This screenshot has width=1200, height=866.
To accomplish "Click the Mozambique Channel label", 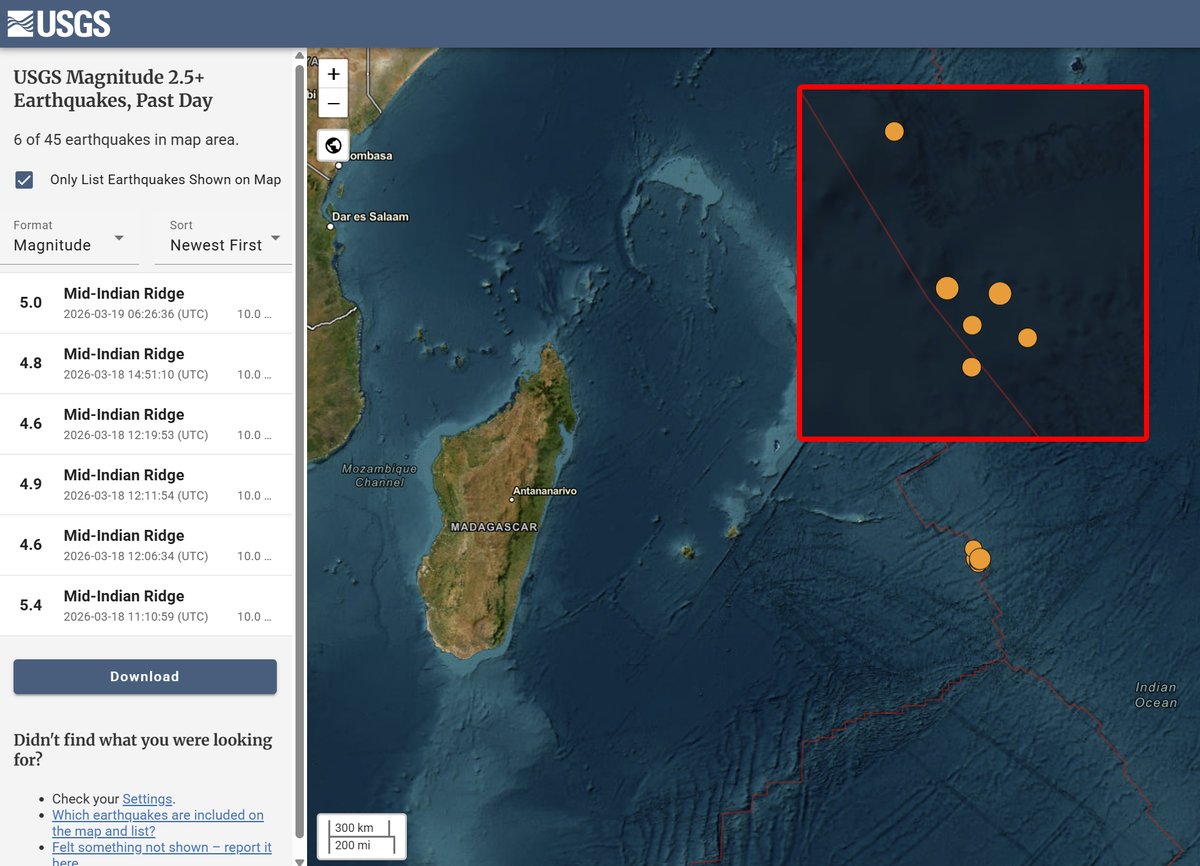I will click(x=379, y=475).
